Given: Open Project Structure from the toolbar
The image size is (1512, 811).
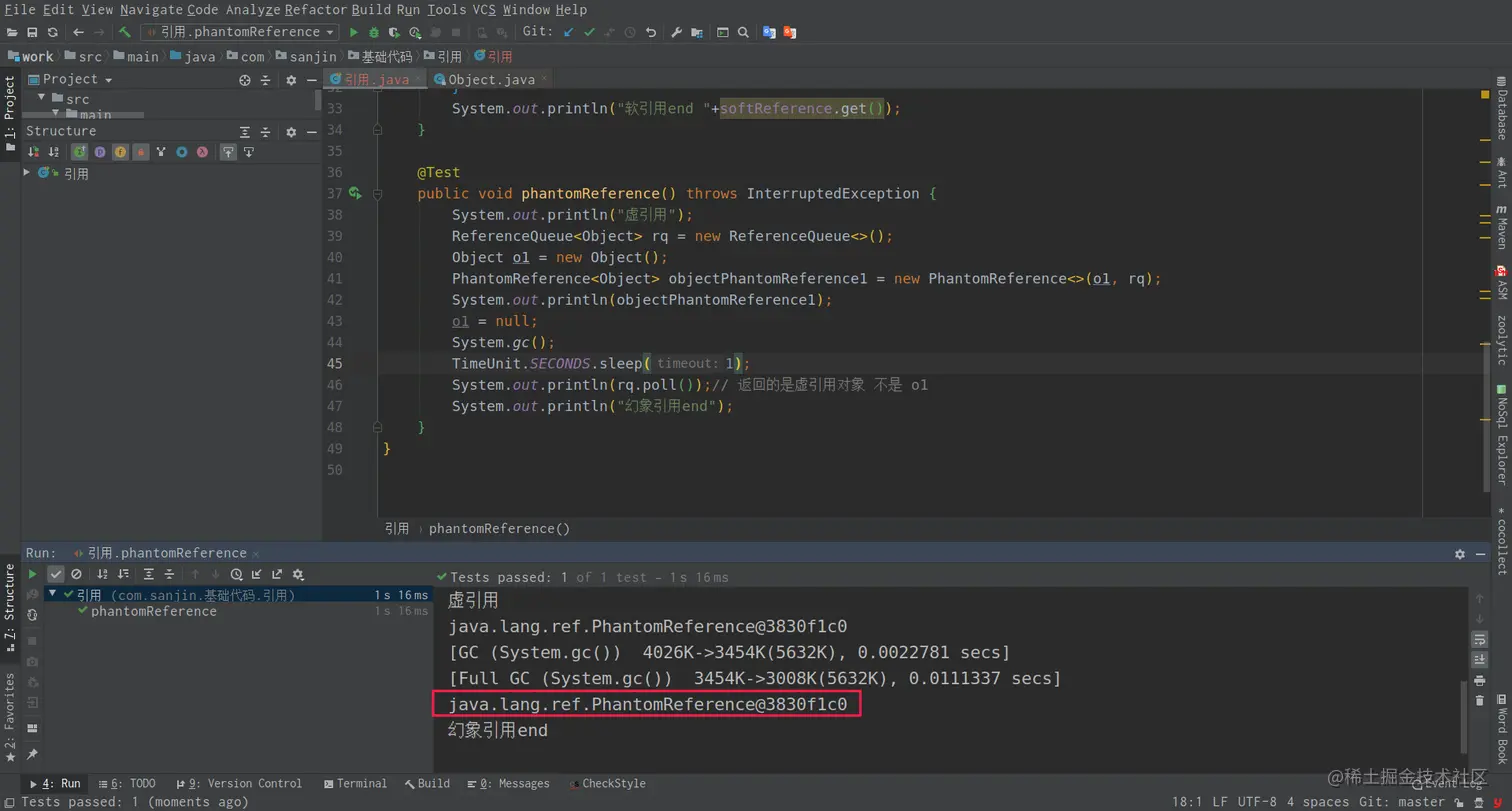Looking at the screenshot, I should (x=697, y=33).
